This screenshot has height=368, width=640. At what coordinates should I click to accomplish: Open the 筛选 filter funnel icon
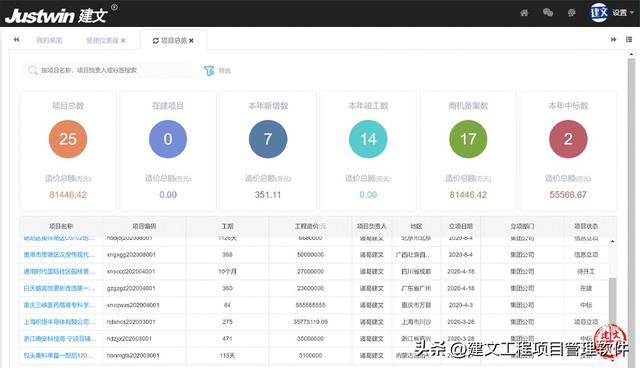(x=209, y=71)
